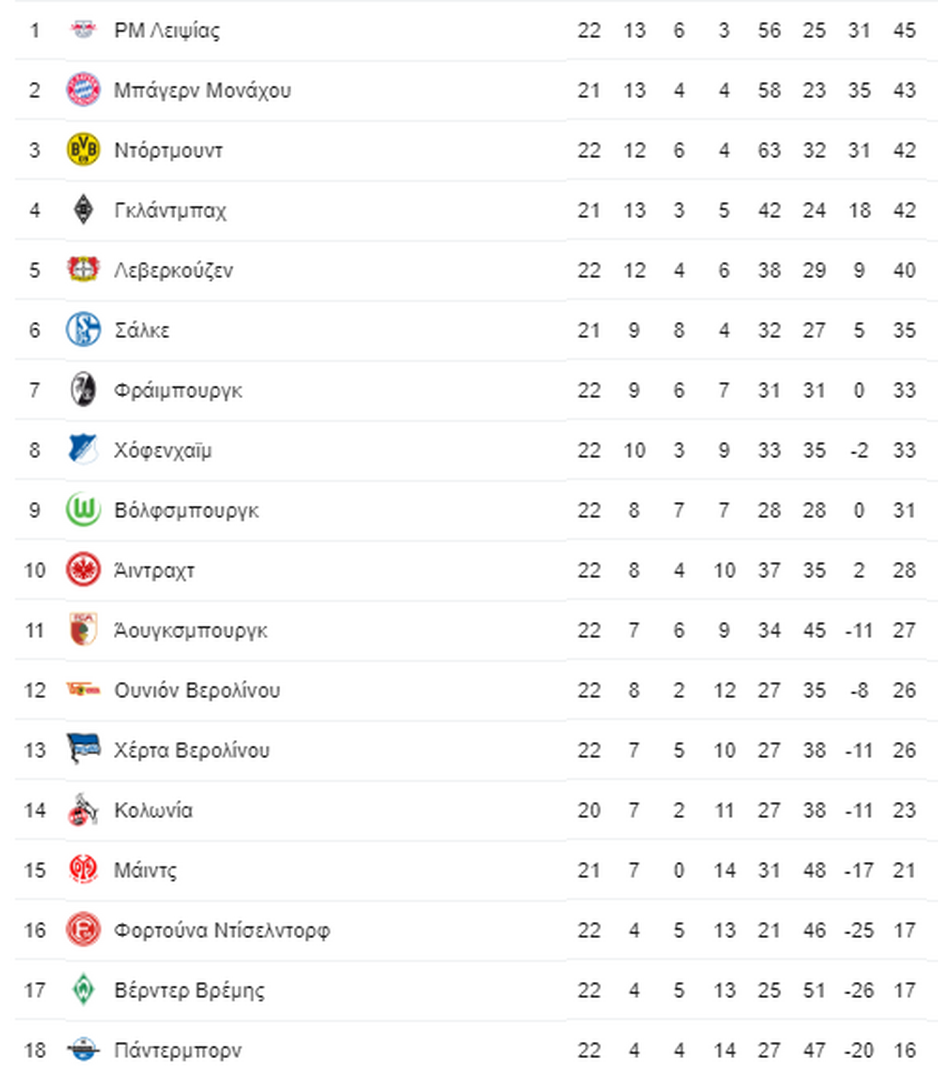Click the Werder Bremen green diamond logo
Viewport: 938px width, 1080px height.
click(x=83, y=990)
